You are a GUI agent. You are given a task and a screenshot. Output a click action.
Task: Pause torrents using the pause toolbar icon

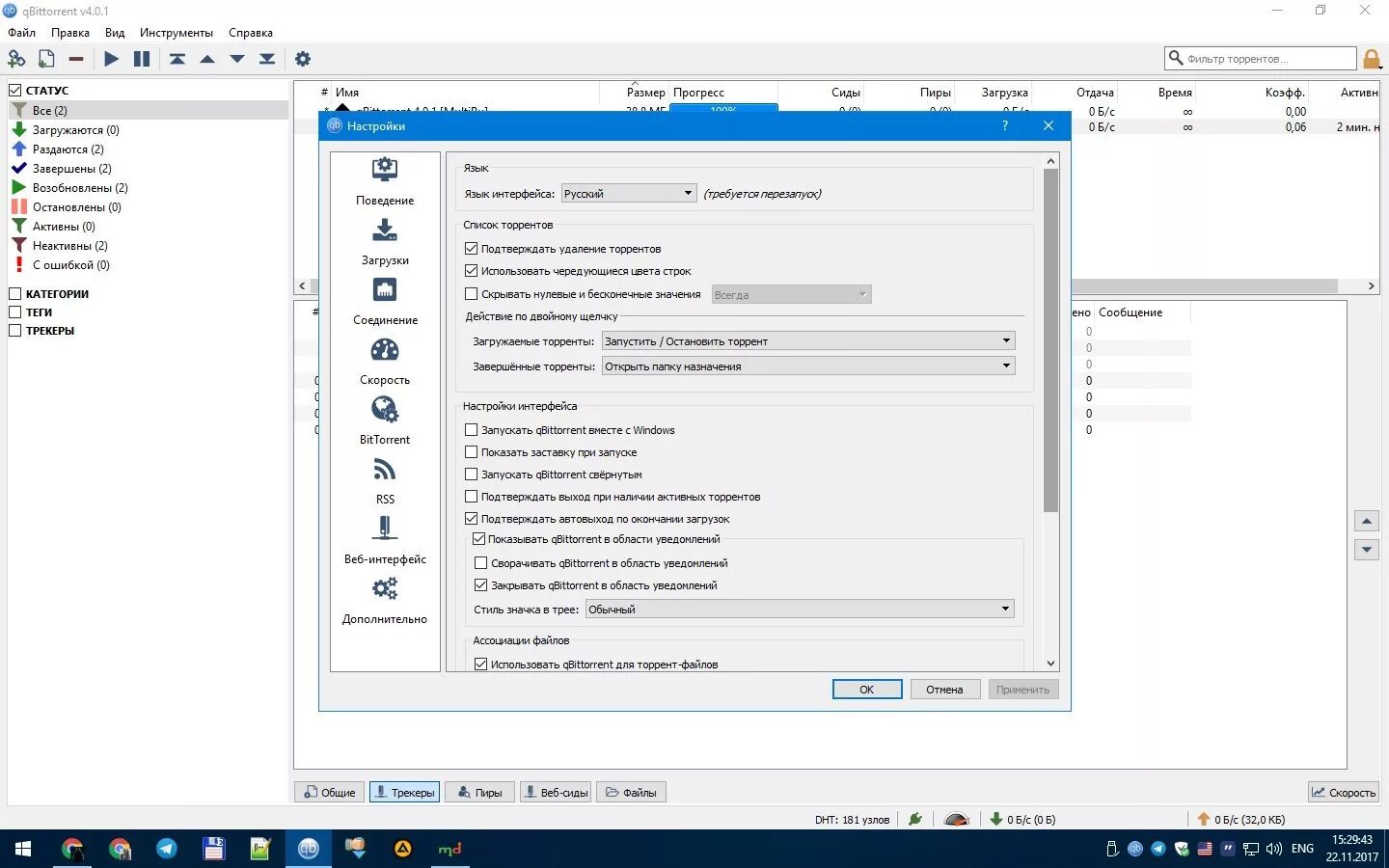(142, 59)
